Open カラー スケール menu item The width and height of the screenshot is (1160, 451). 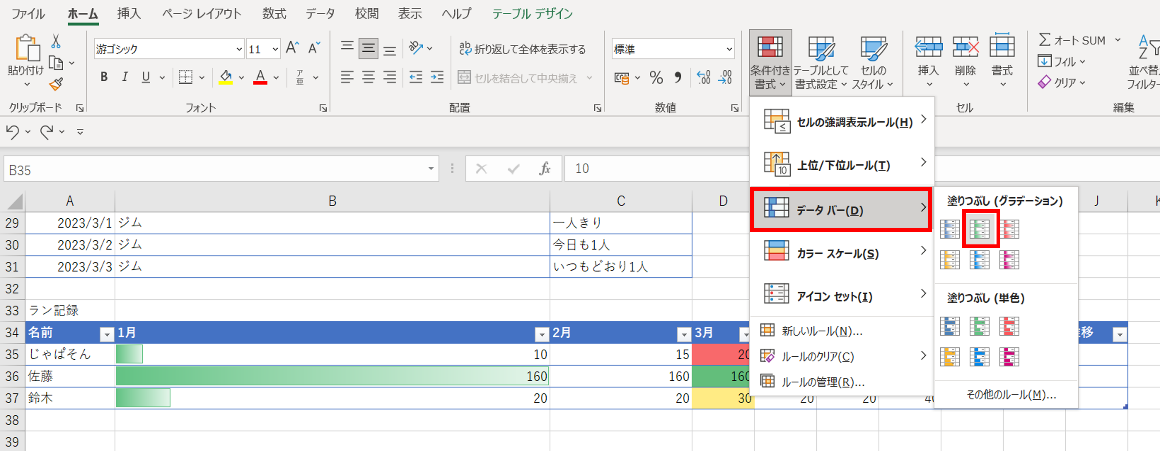pos(843,253)
